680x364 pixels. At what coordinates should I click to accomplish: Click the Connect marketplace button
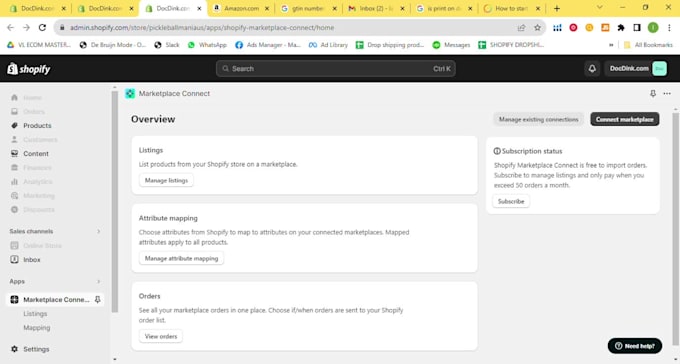pos(624,119)
